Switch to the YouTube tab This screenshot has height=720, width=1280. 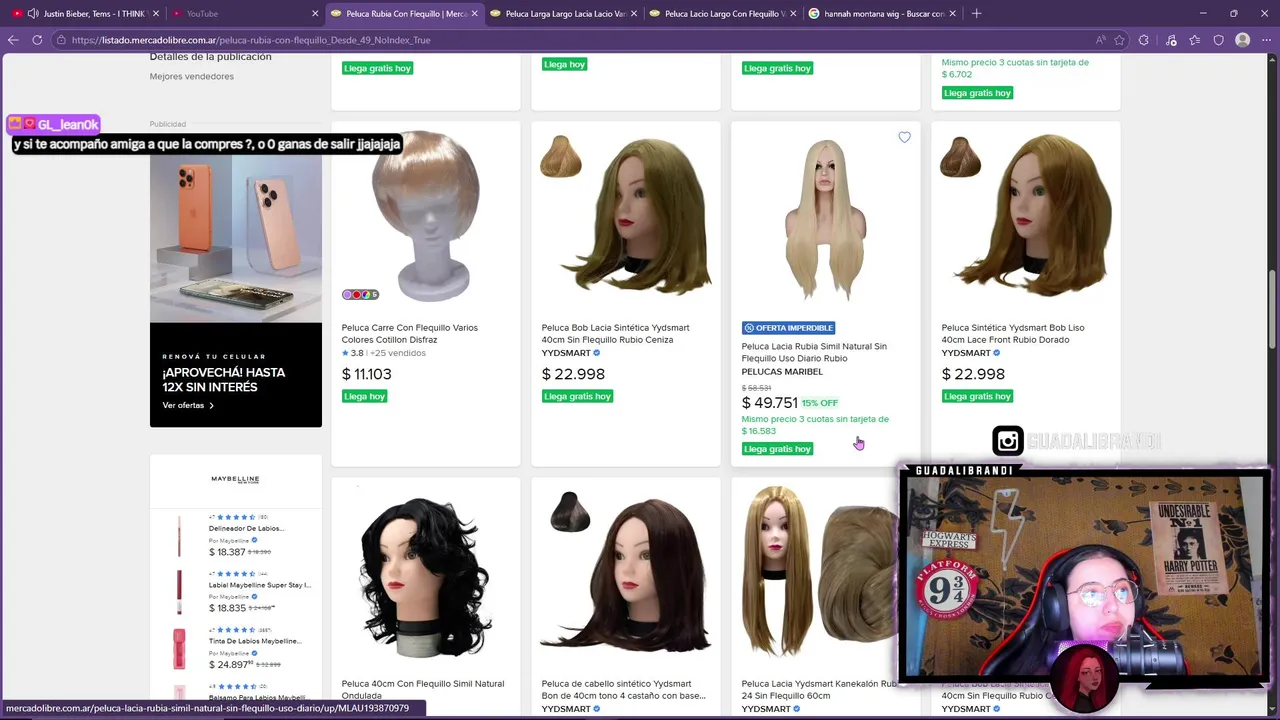[x=242, y=13]
